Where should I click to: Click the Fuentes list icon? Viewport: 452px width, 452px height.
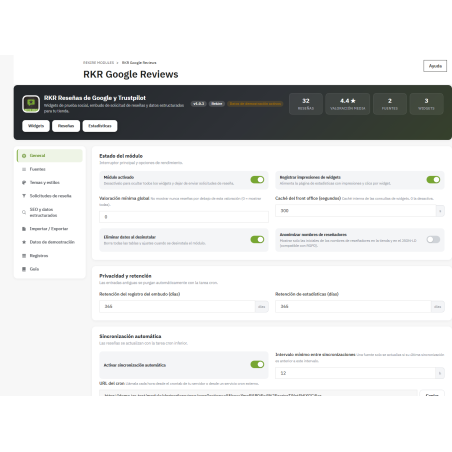click(x=24, y=169)
